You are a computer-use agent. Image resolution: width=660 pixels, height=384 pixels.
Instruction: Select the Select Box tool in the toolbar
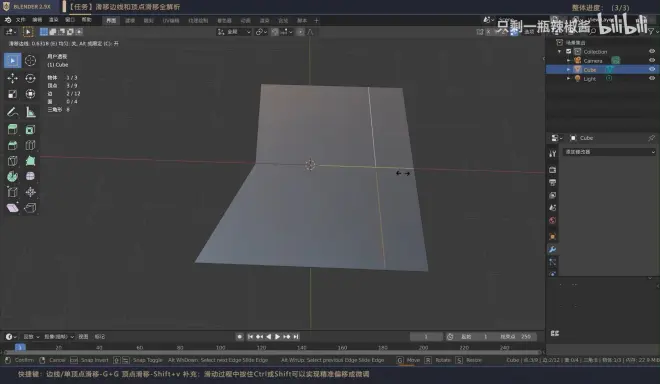tap(13, 61)
